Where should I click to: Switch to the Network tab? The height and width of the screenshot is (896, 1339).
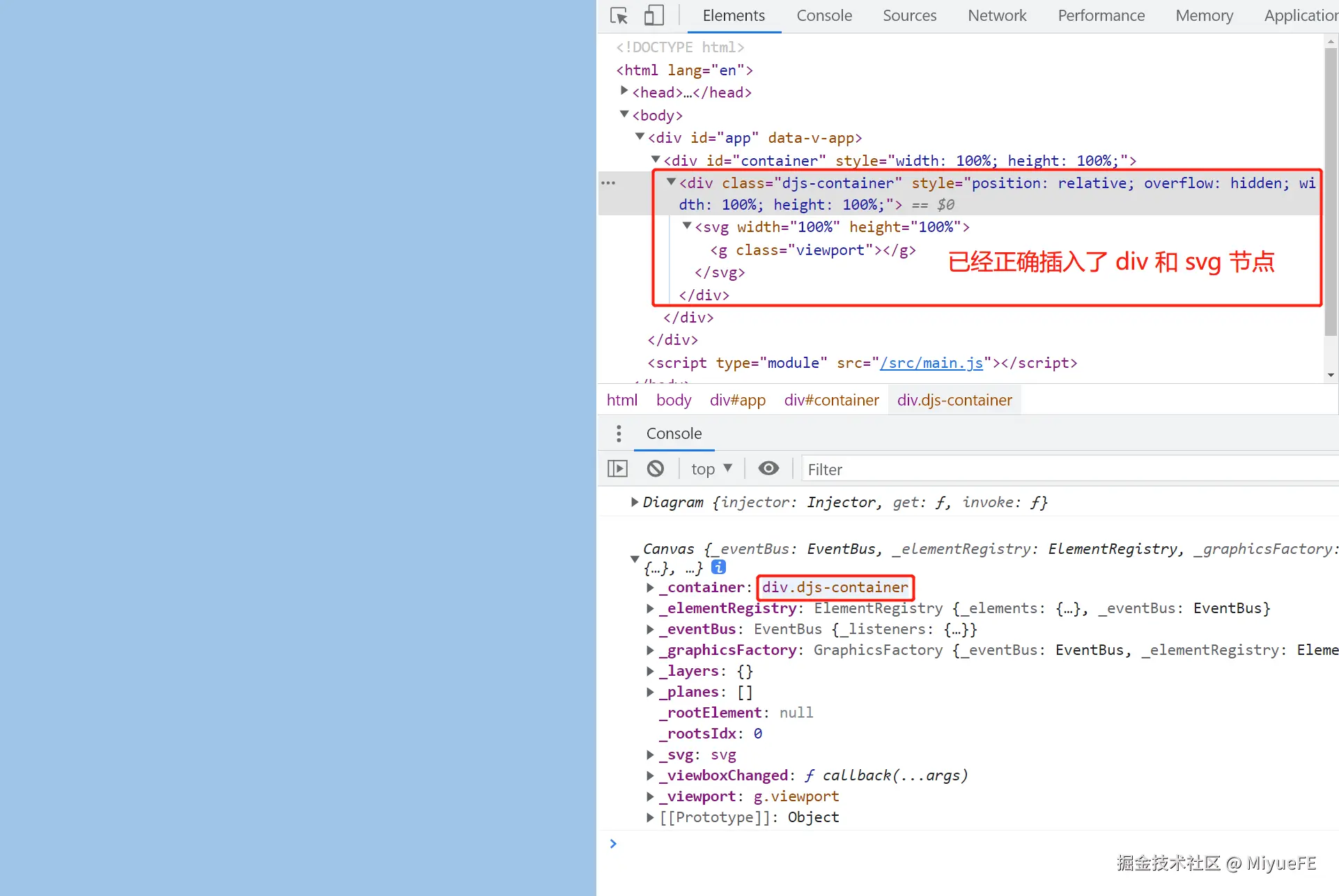click(x=996, y=15)
